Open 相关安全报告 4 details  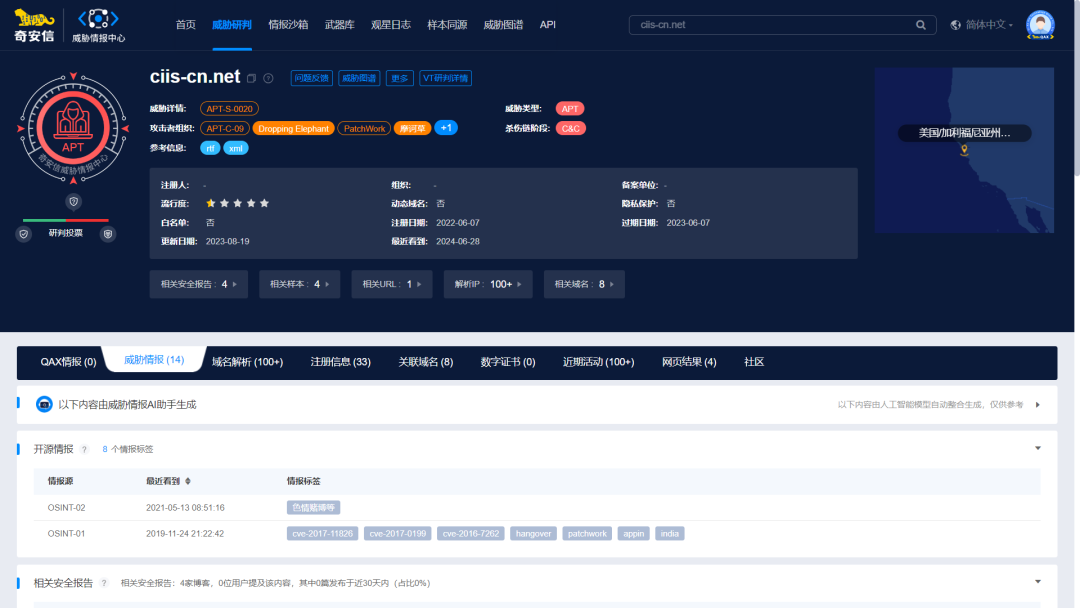198,284
